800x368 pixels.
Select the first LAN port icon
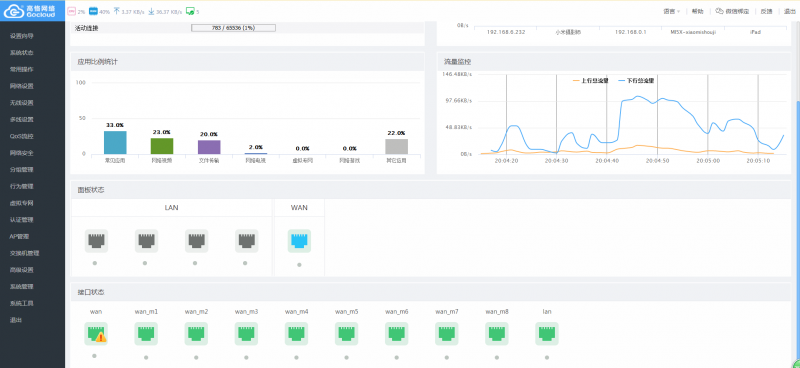click(96, 241)
